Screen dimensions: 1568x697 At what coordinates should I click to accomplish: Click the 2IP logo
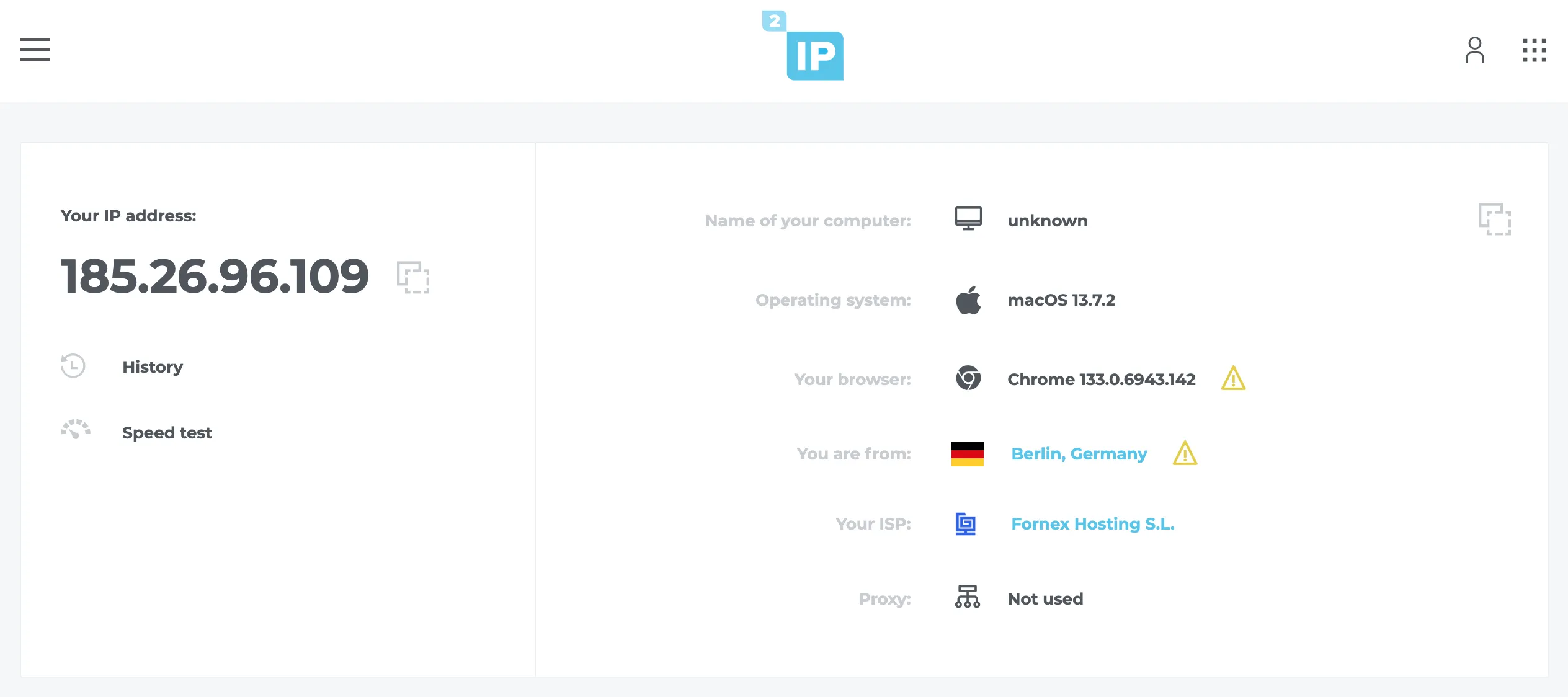tap(803, 45)
